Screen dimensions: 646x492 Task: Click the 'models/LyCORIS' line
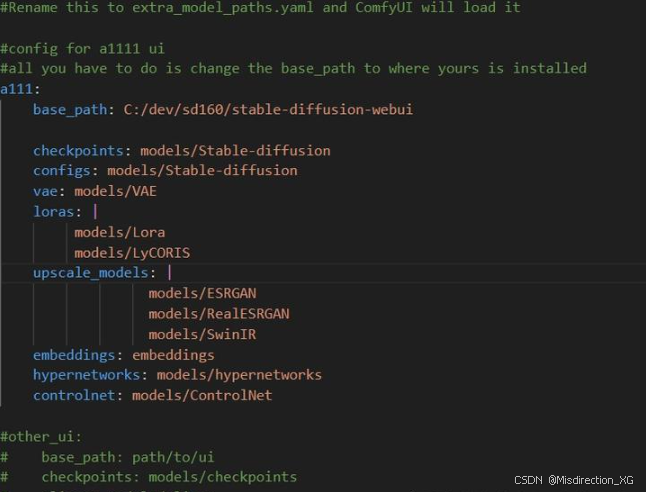(132, 253)
